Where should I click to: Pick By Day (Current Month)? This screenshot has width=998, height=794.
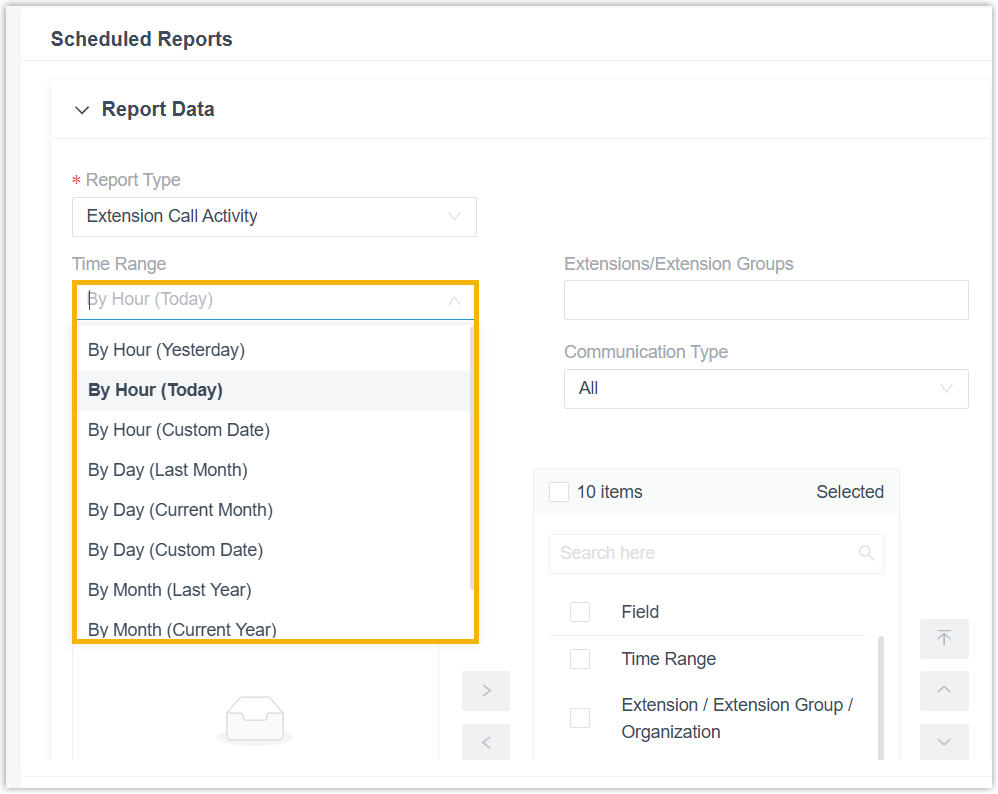pyautogui.click(x=274, y=510)
